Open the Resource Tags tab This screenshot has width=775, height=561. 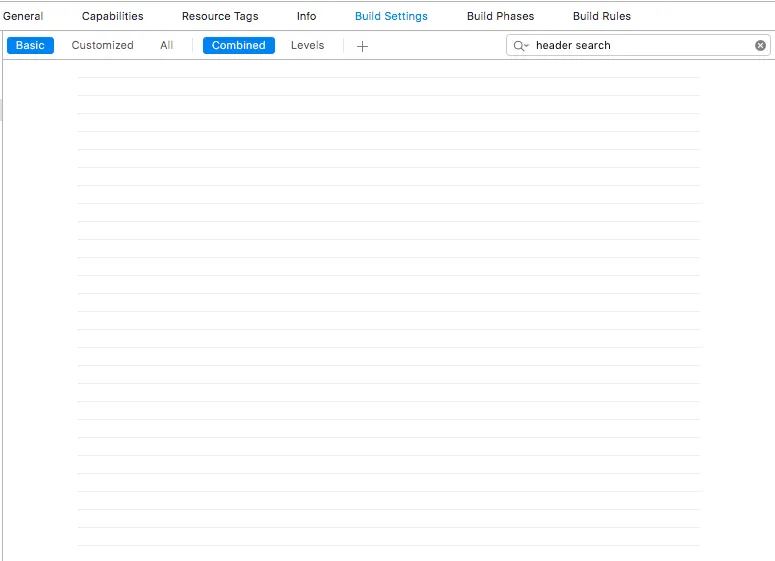point(220,16)
